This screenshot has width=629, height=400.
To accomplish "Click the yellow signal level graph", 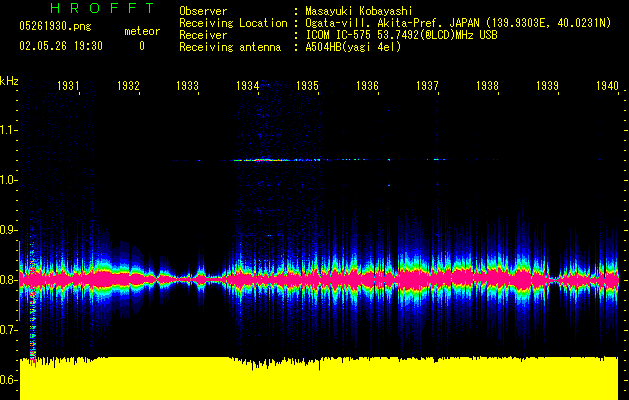I will (x=319, y=378).
